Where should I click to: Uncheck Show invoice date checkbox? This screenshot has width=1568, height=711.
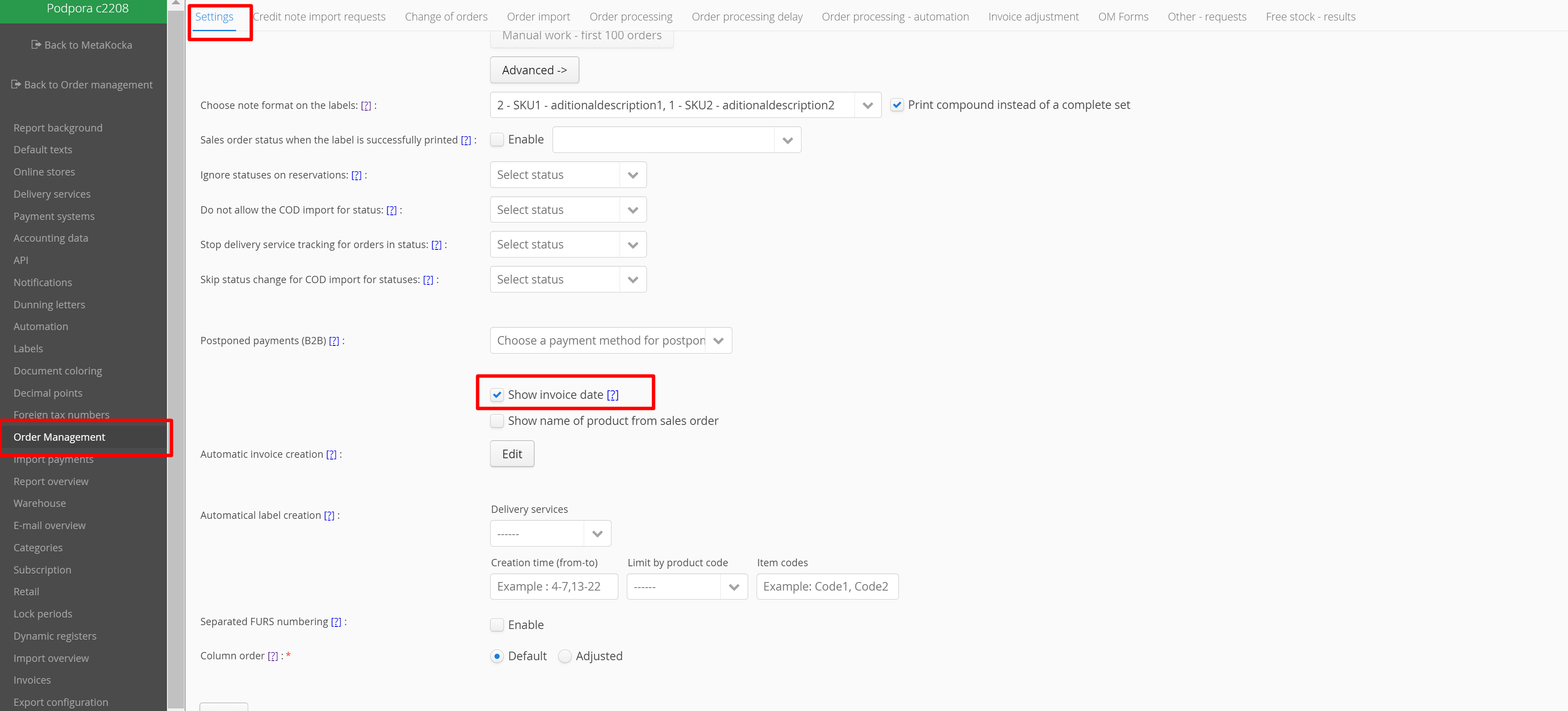point(497,395)
